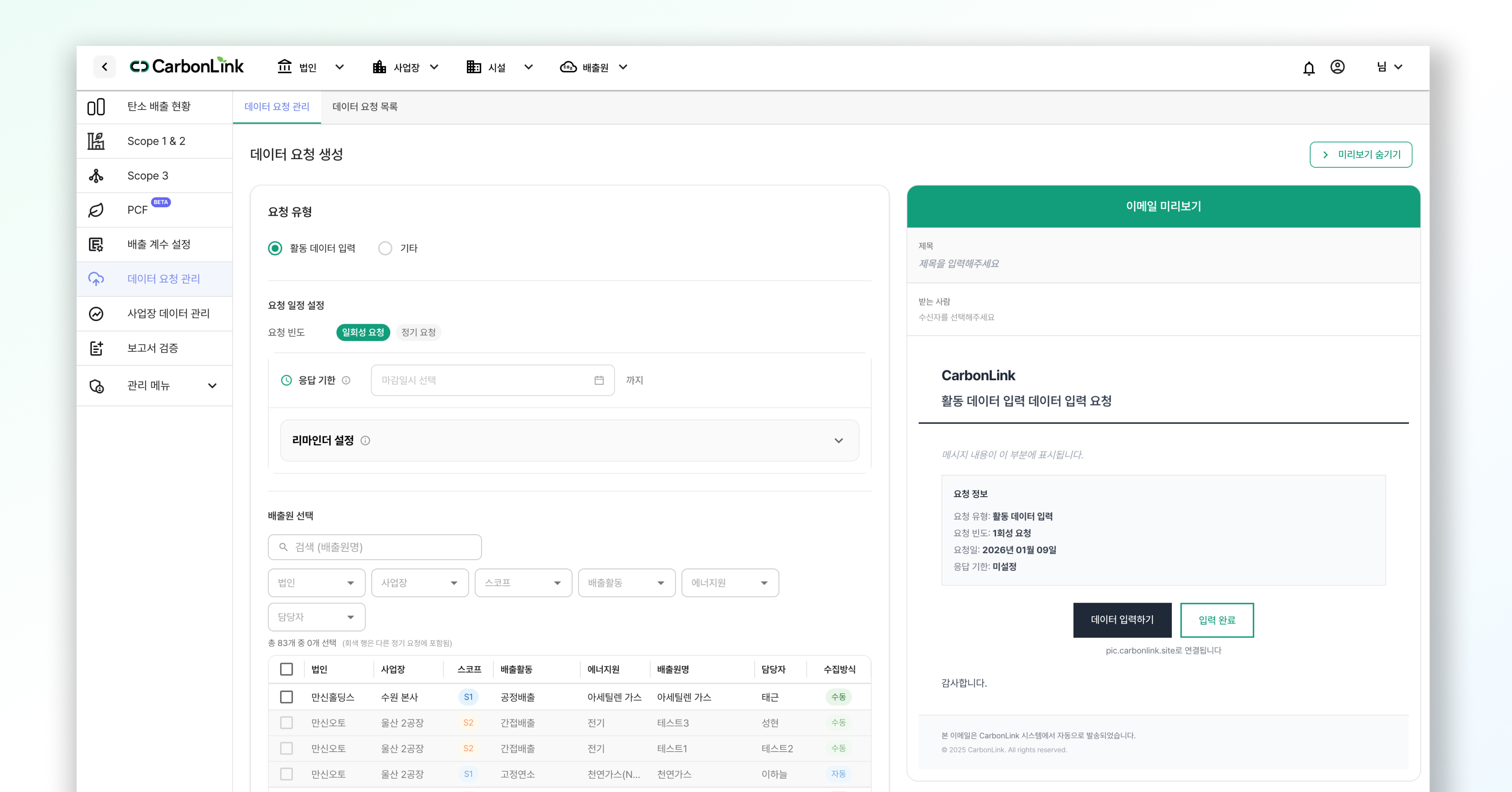Click the 법인 building icon
This screenshot has width=1512, height=792.
(285, 67)
